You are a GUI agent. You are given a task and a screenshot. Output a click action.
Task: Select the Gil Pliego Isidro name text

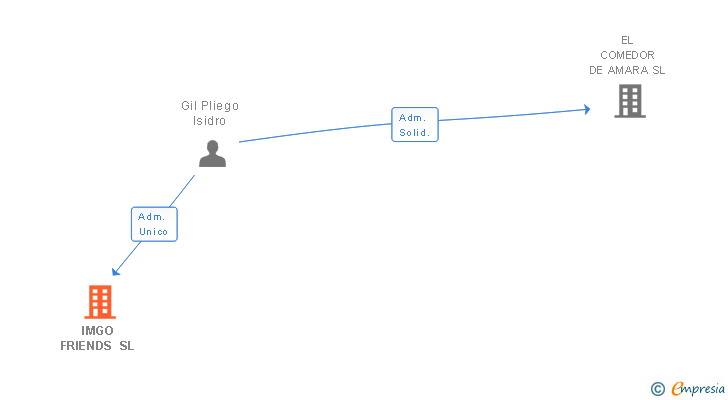pyautogui.click(x=210, y=113)
